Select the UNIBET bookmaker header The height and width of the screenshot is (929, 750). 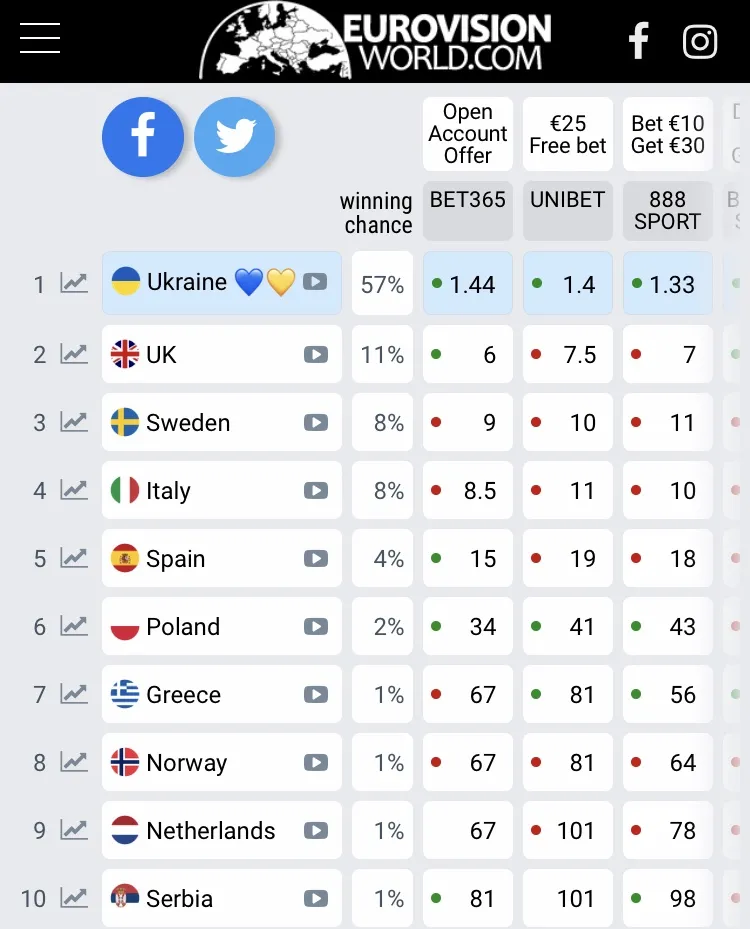(568, 210)
